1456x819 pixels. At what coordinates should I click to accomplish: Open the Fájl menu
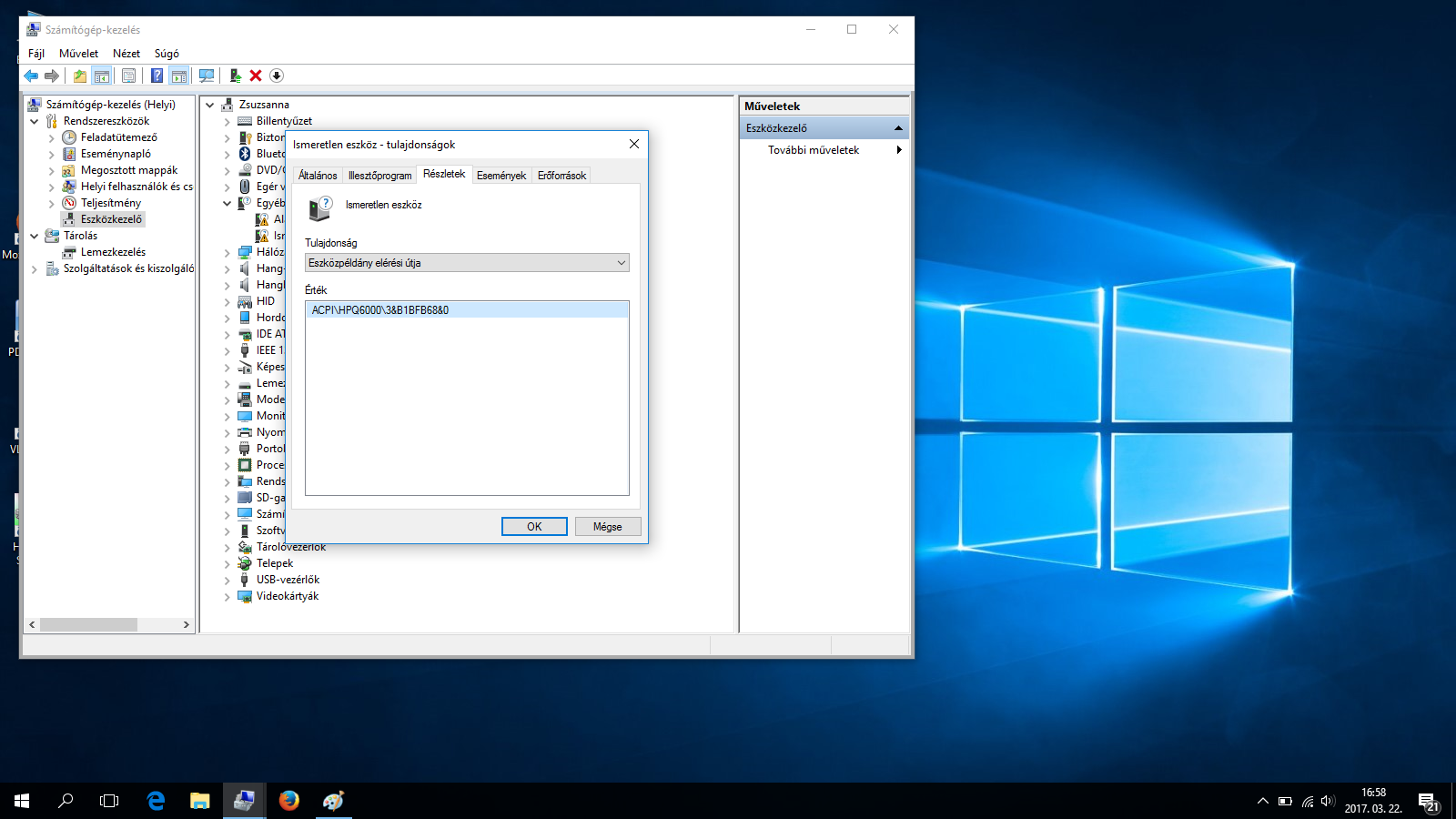(x=36, y=54)
